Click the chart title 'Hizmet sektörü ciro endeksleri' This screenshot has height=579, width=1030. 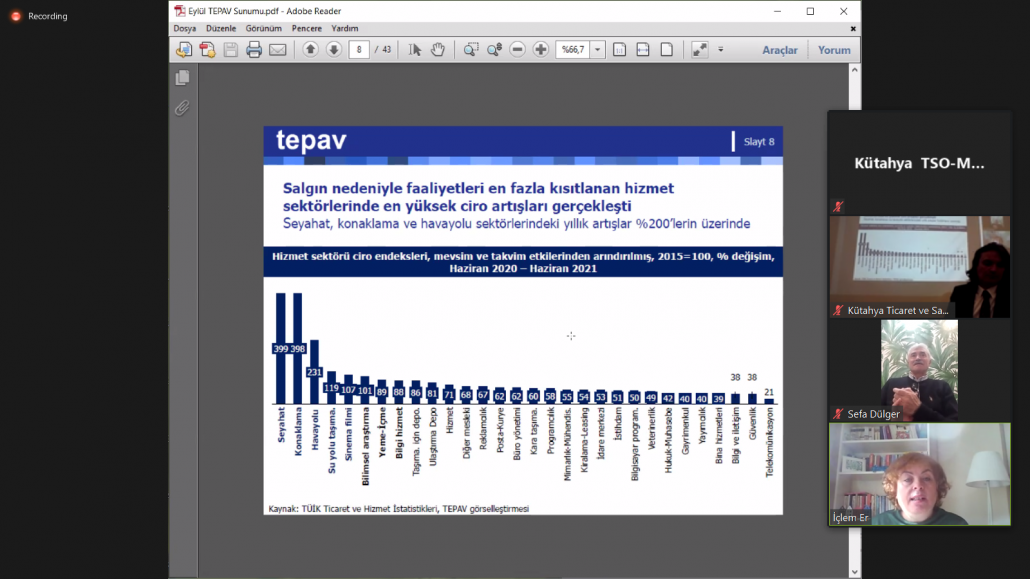pos(523,262)
